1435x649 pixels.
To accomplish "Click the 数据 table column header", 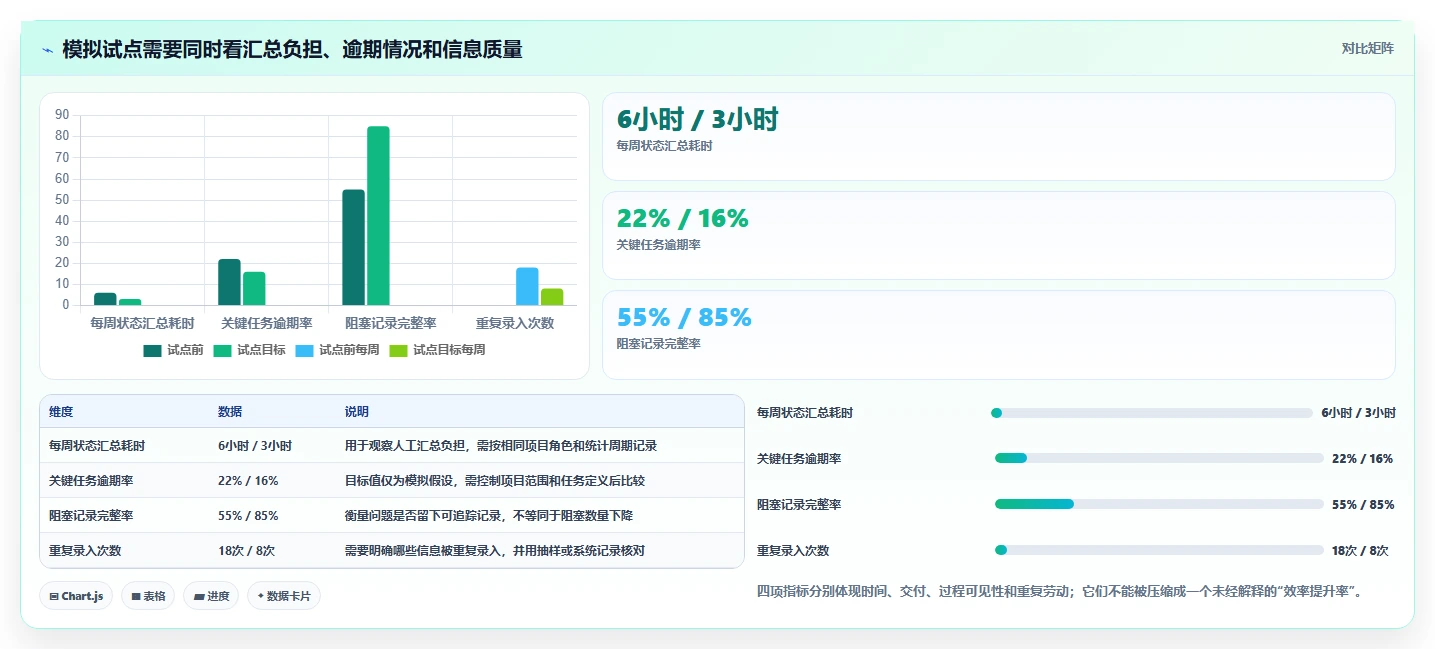I will tap(230, 412).
